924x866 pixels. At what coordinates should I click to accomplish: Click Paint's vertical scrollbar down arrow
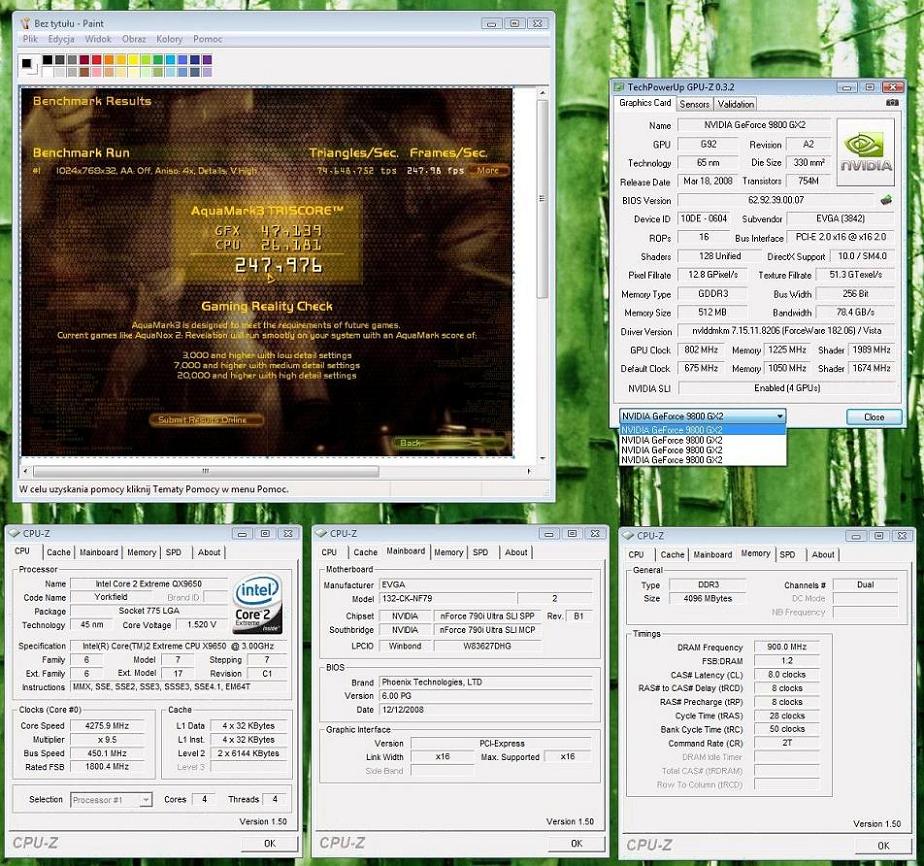tap(542, 458)
